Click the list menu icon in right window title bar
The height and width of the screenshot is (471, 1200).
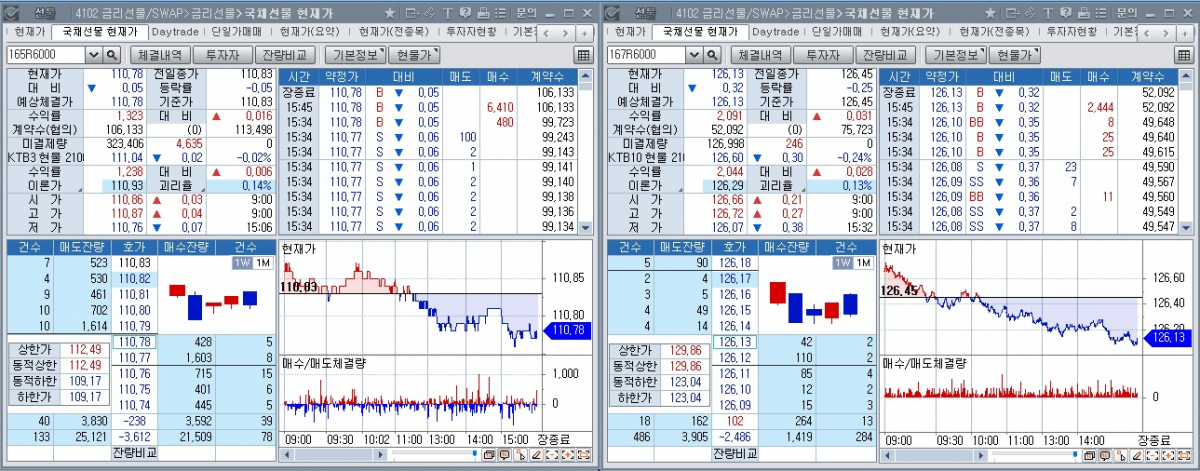(1100, 13)
